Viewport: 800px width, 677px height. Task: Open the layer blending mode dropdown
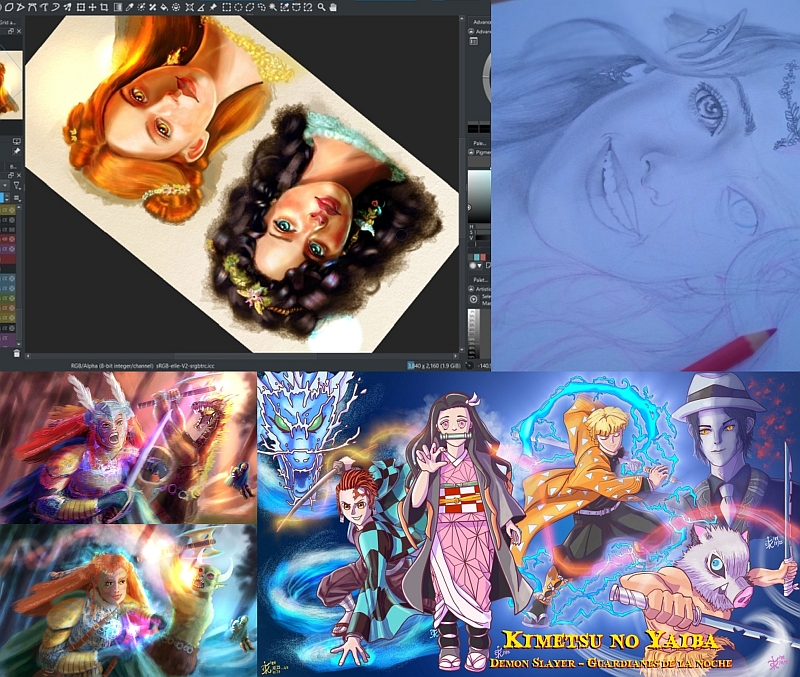click(x=5, y=185)
